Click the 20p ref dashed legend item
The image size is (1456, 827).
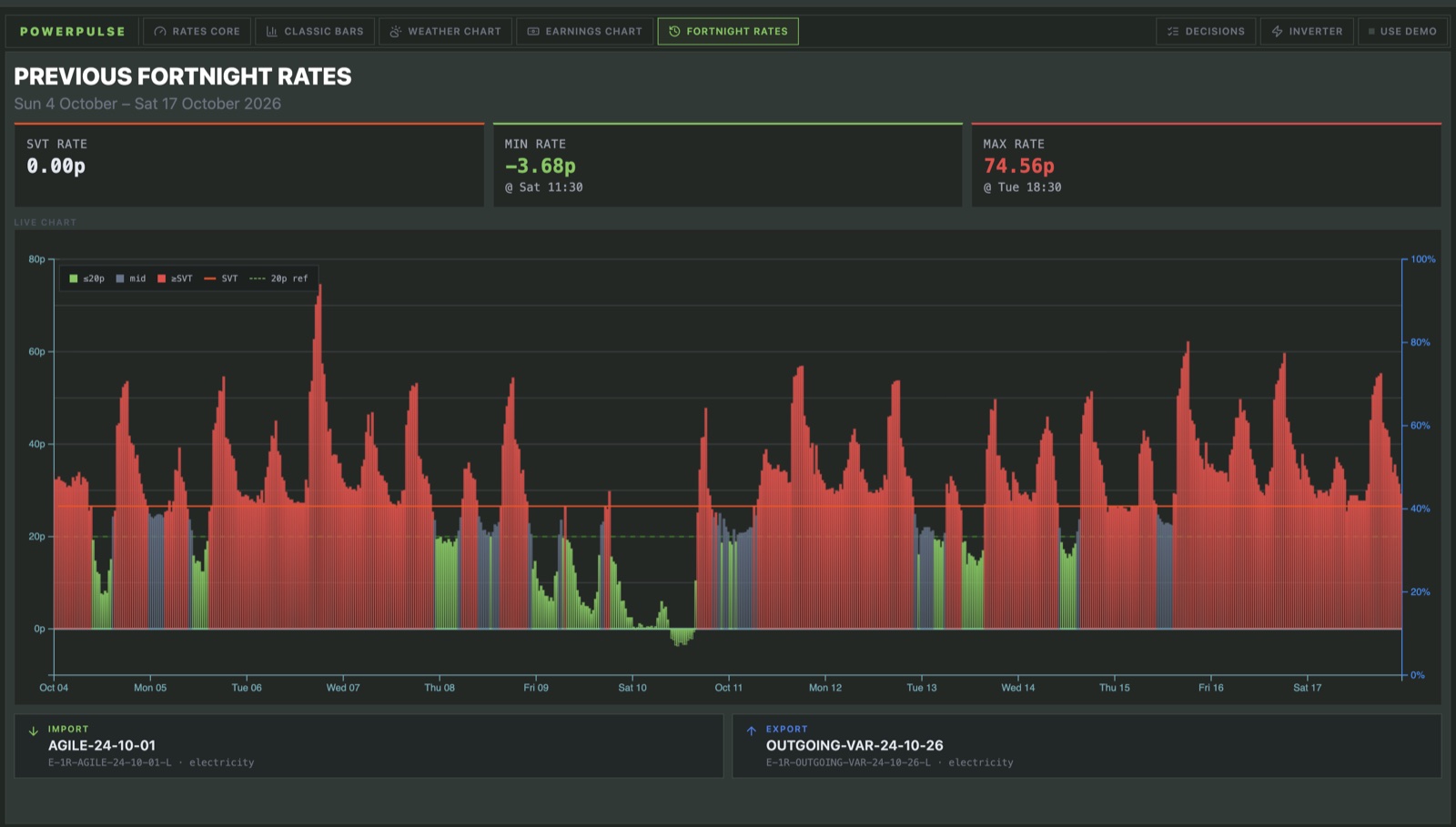[278, 278]
